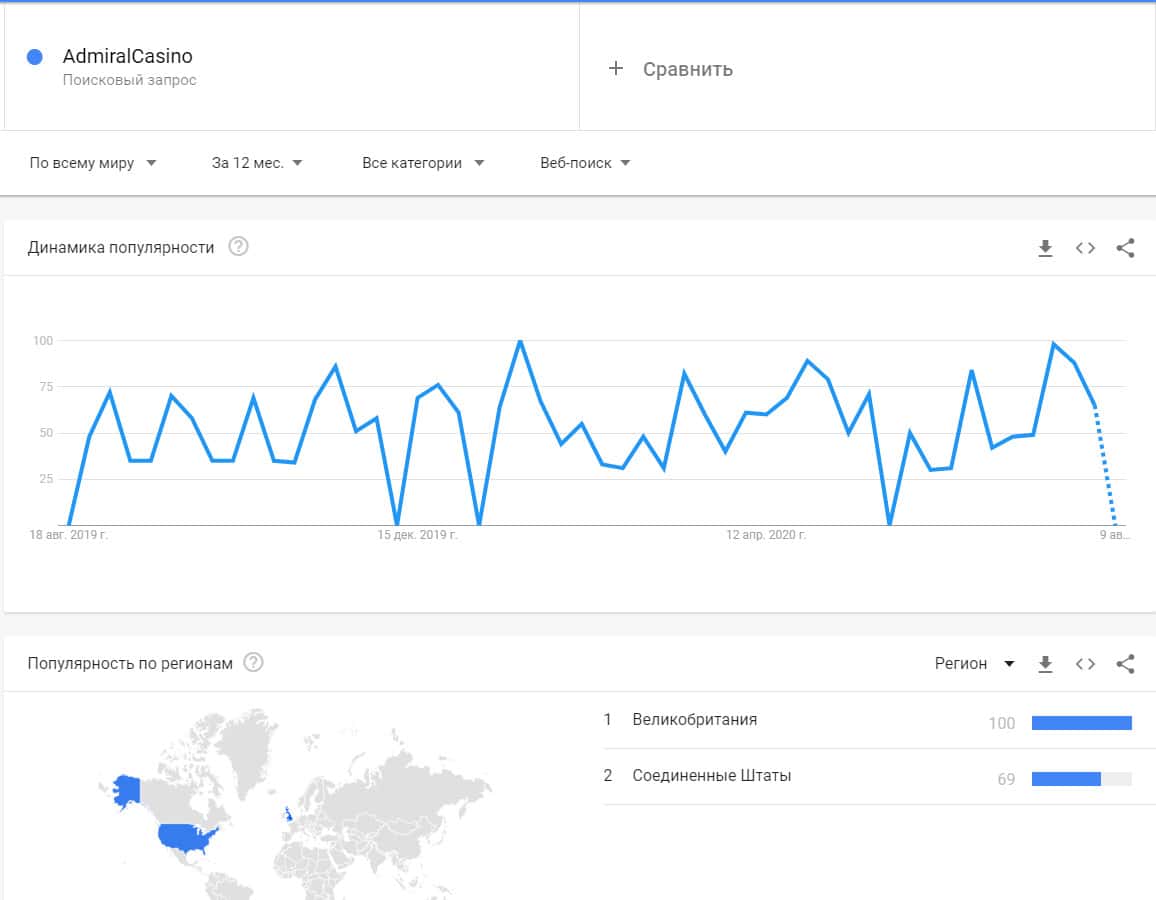Click the AdmiralCasino search term field
1156x900 pixels.
pyautogui.click(x=128, y=57)
